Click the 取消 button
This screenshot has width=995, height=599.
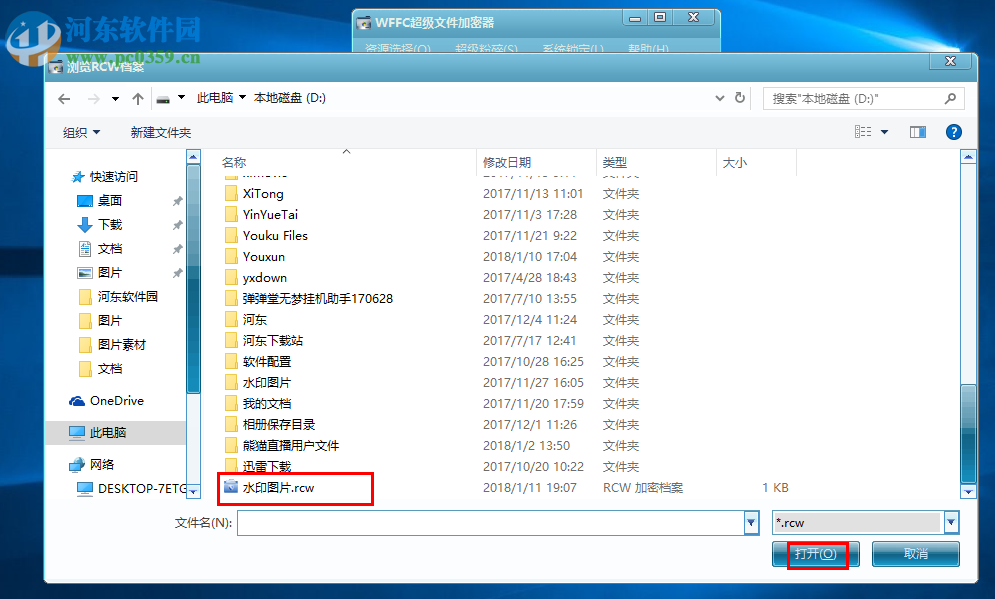pyautogui.click(x=916, y=554)
